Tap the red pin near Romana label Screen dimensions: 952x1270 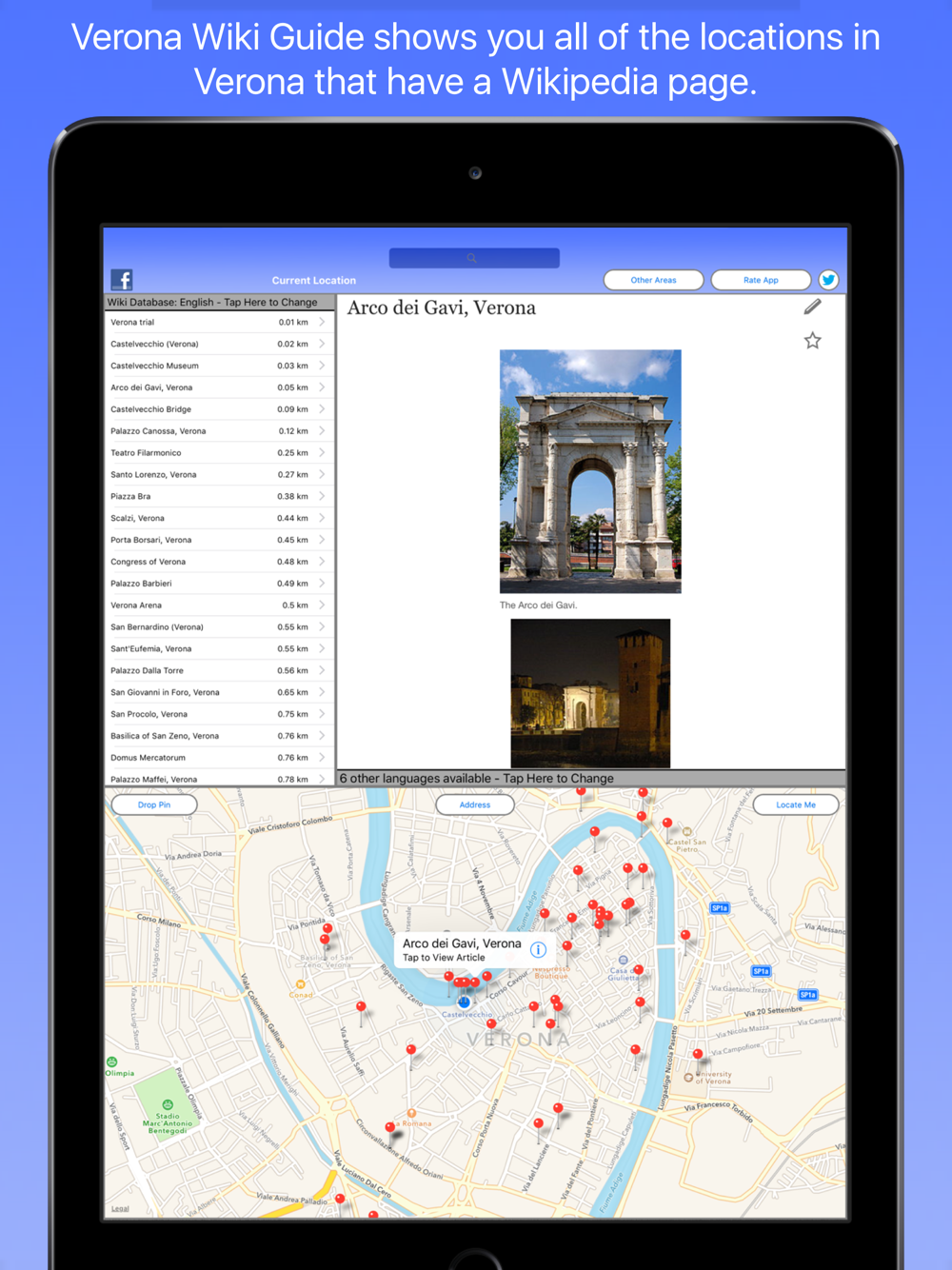click(389, 1129)
